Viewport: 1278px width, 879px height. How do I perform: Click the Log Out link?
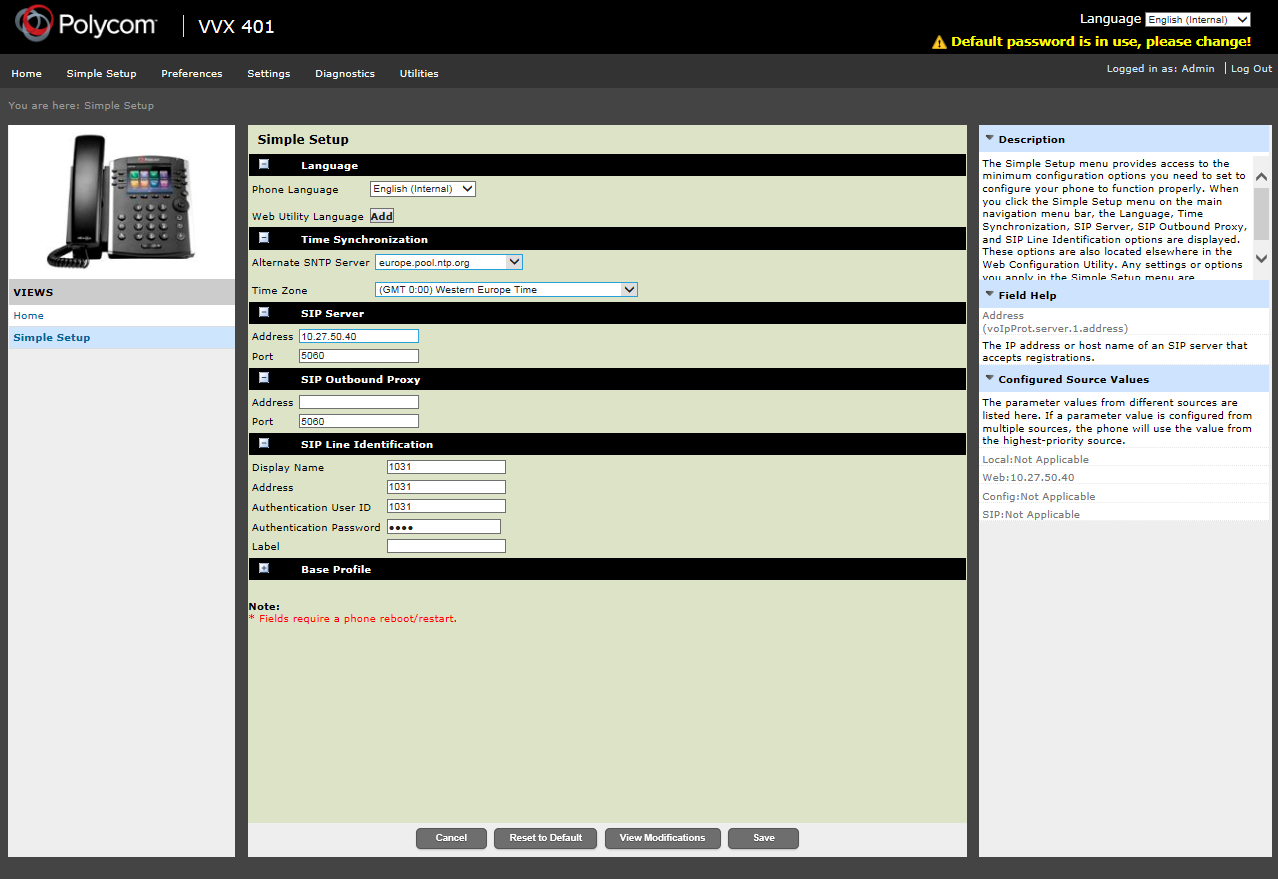1251,69
